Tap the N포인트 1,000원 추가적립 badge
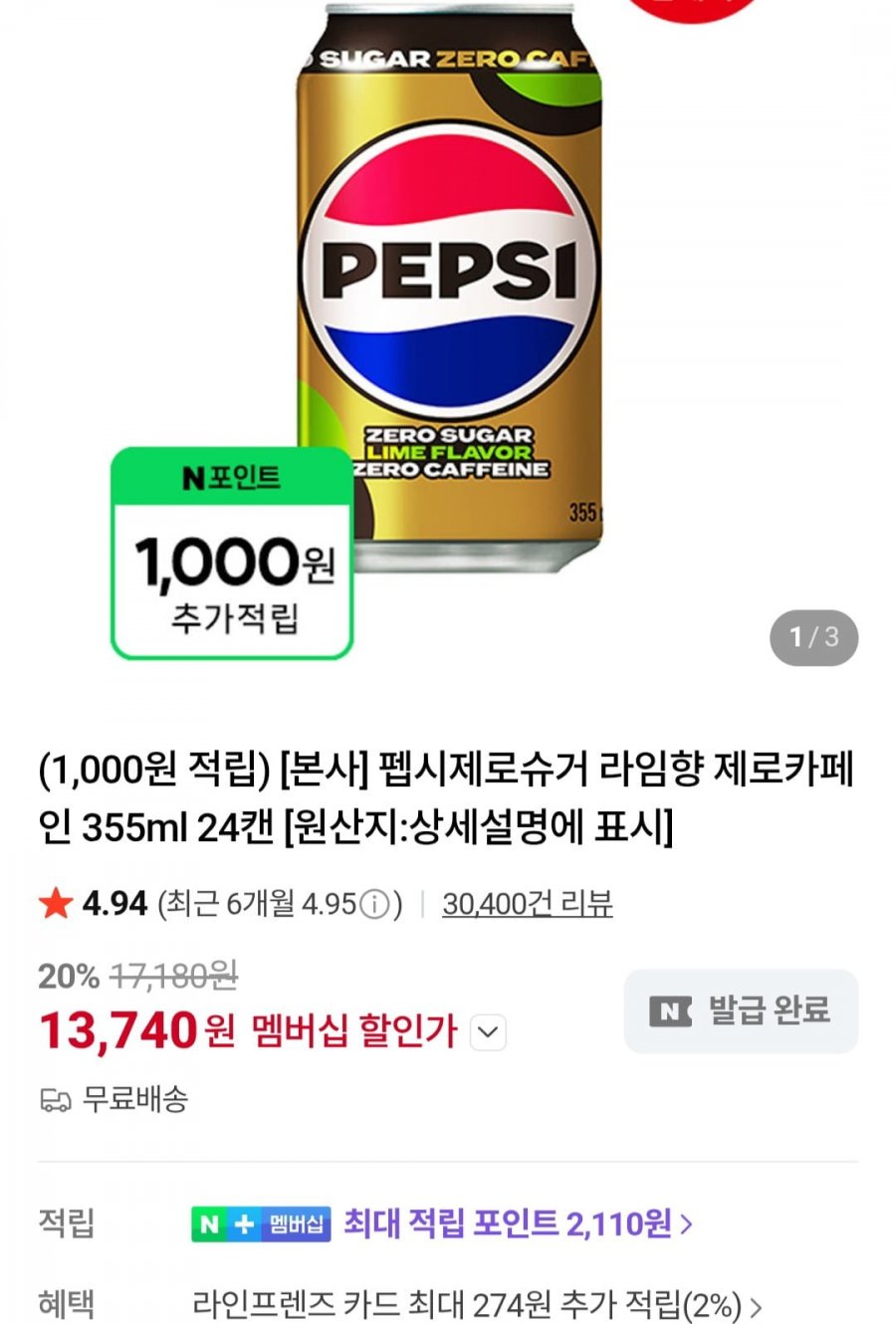The height and width of the screenshot is (1324, 896). click(232, 553)
